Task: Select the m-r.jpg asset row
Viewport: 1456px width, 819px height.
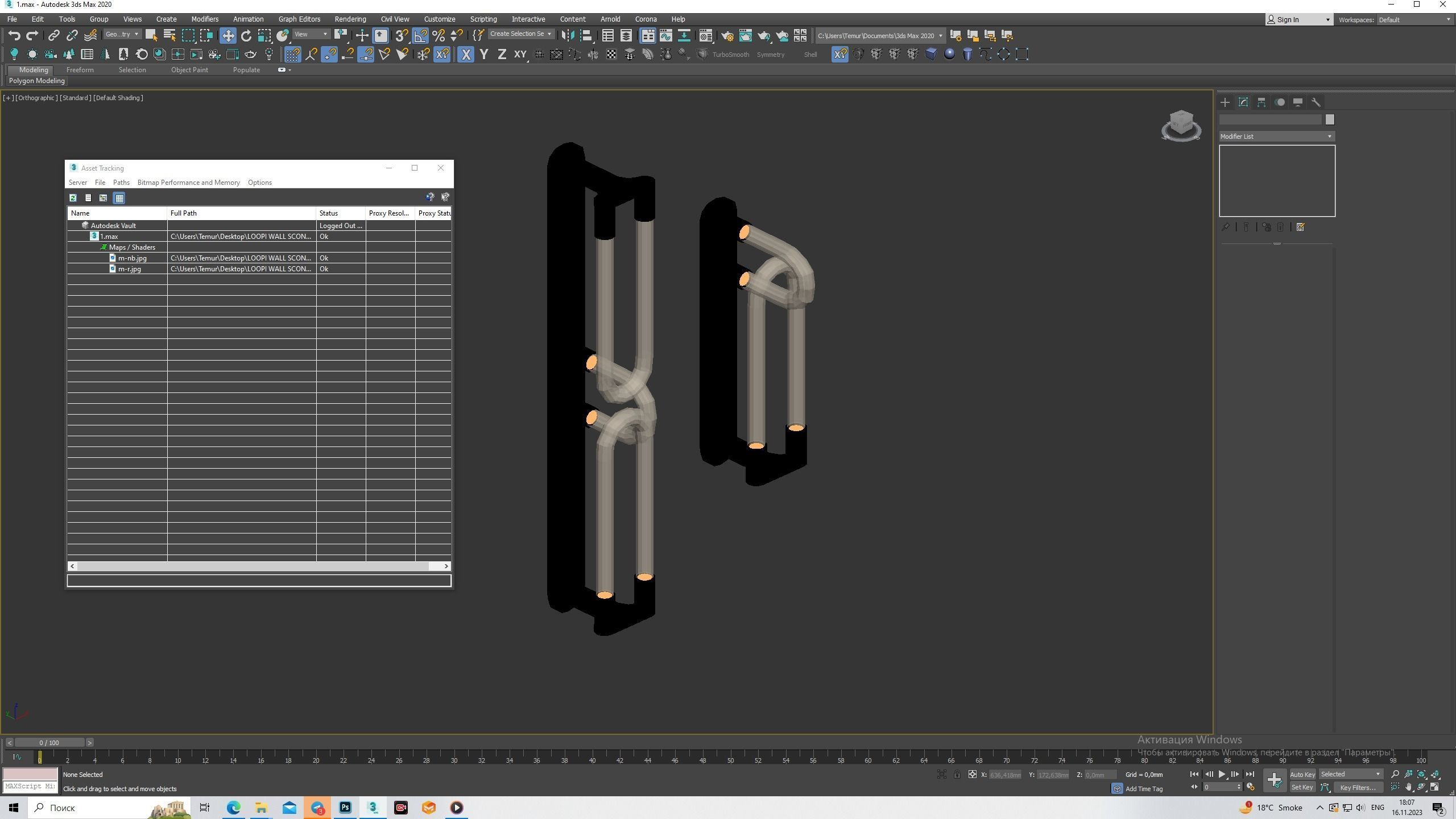Action: click(259, 269)
